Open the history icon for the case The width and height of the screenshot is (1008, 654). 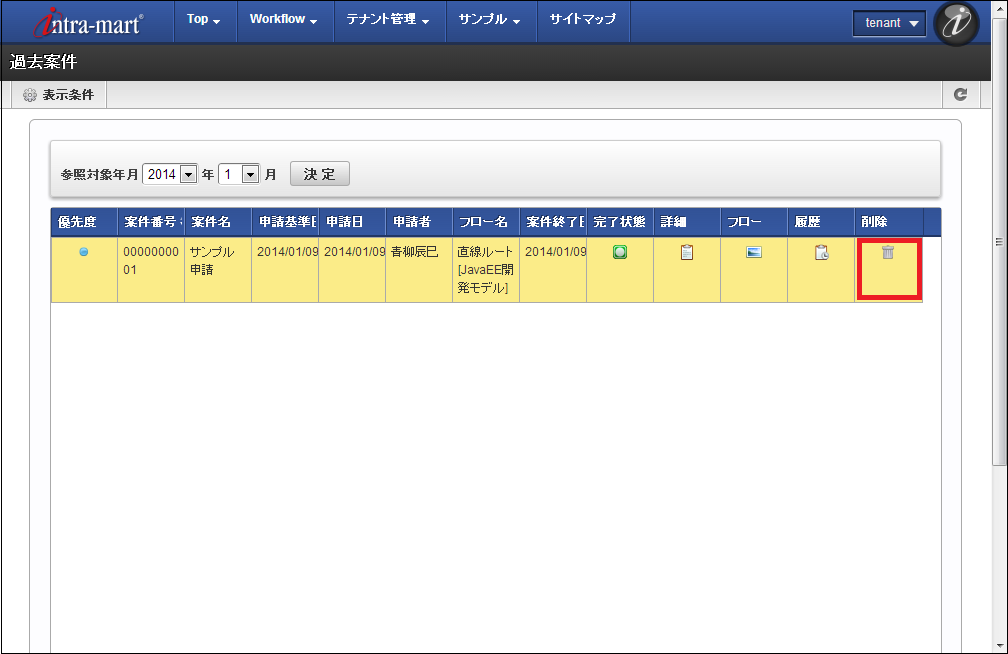(821, 253)
